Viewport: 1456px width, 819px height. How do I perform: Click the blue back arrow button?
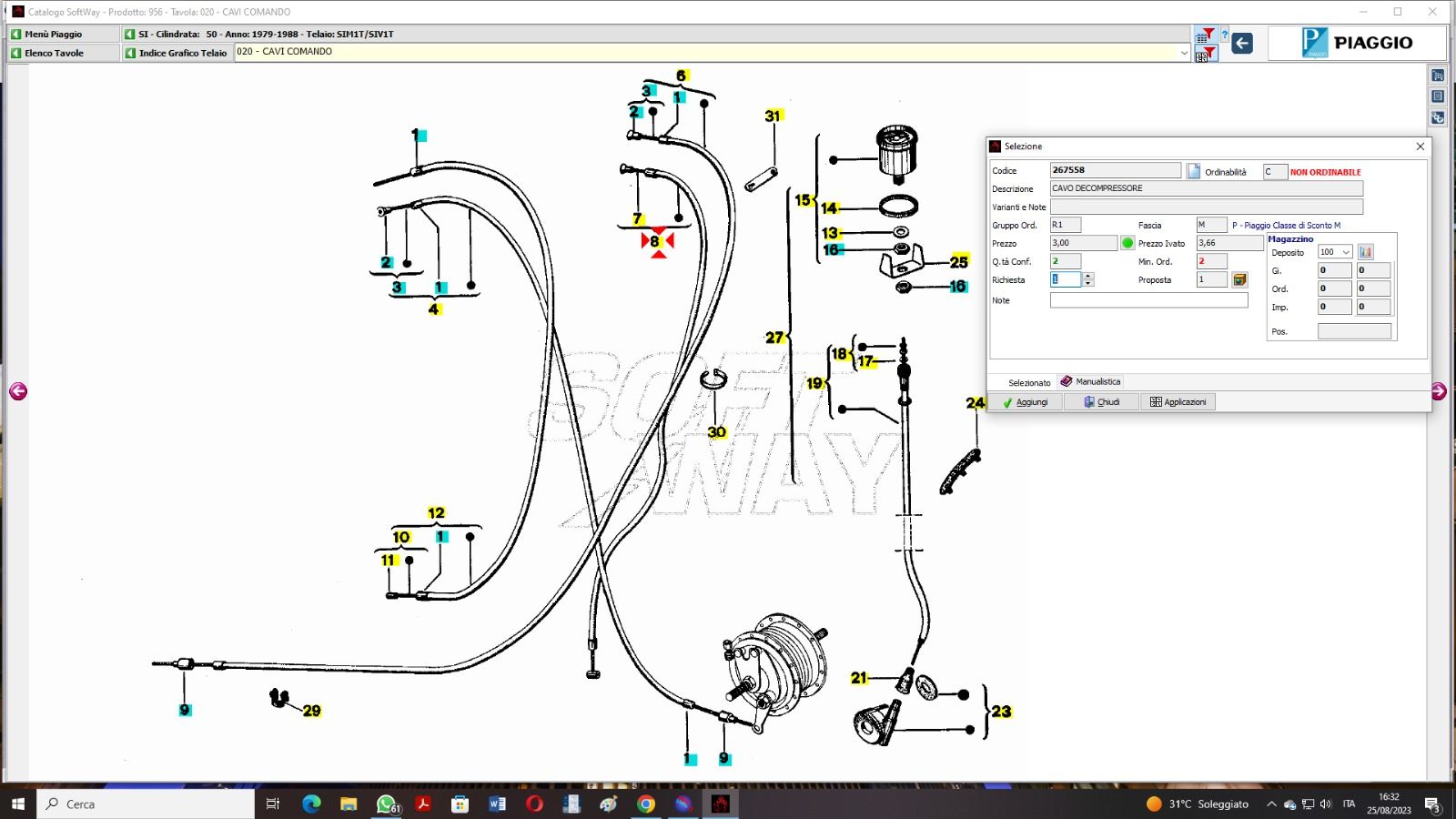(1242, 43)
